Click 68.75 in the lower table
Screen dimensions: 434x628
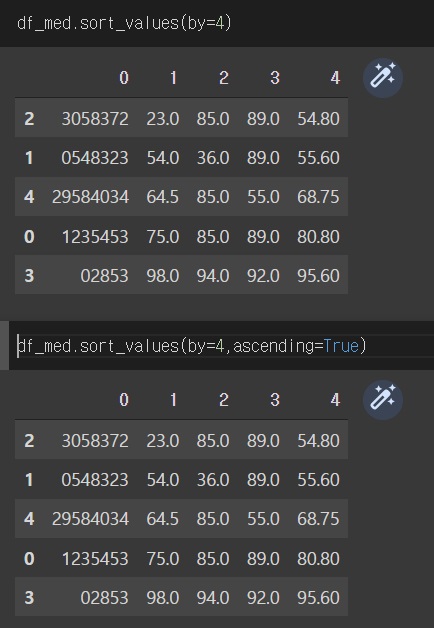[318, 519]
